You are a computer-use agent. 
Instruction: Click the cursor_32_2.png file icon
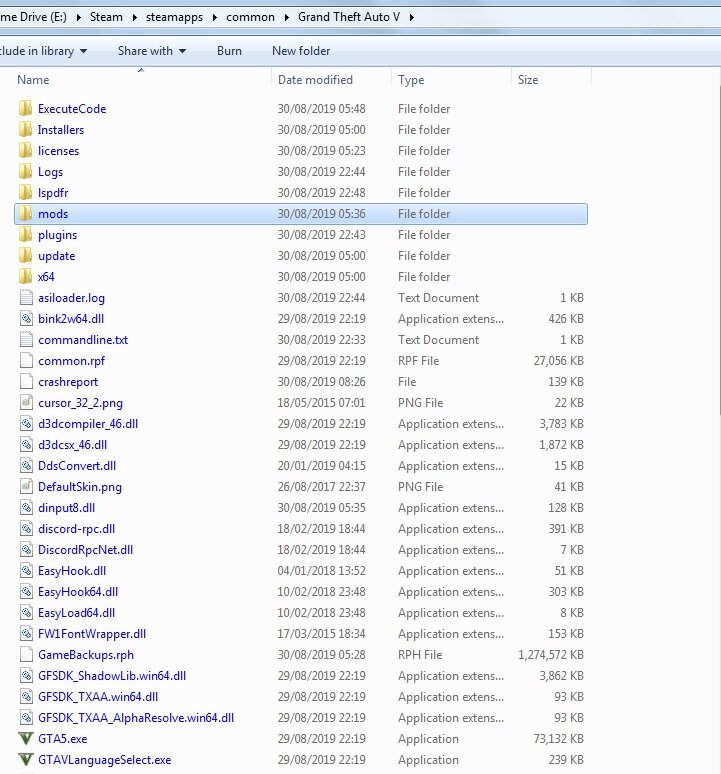pos(26,403)
